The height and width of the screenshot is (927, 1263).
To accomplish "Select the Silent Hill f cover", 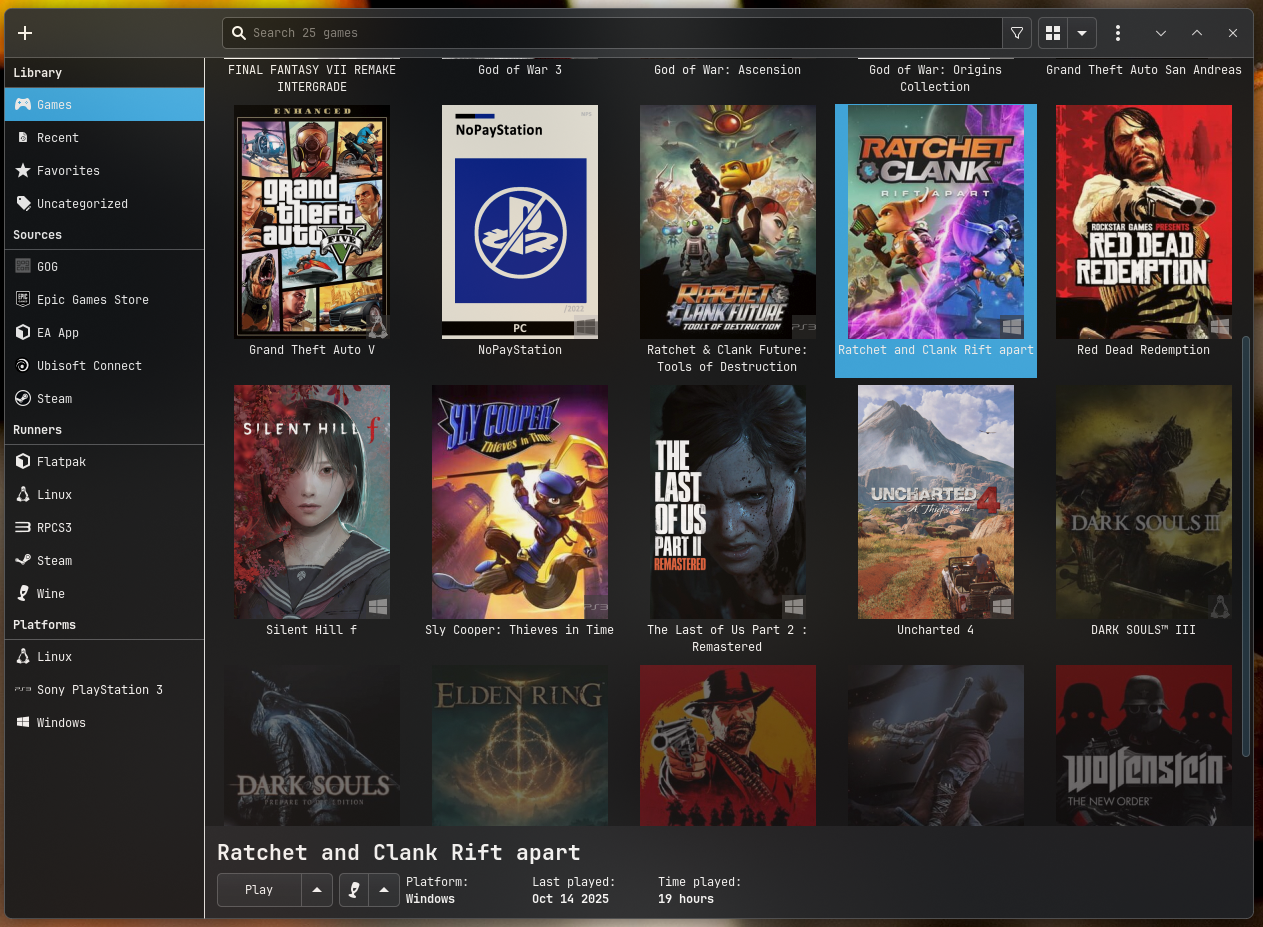I will pyautogui.click(x=312, y=502).
